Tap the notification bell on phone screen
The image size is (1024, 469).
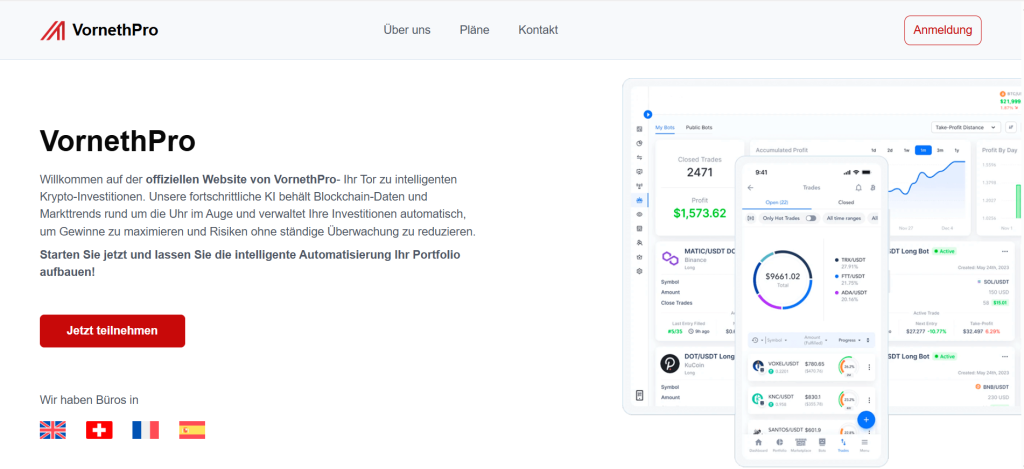click(858, 187)
